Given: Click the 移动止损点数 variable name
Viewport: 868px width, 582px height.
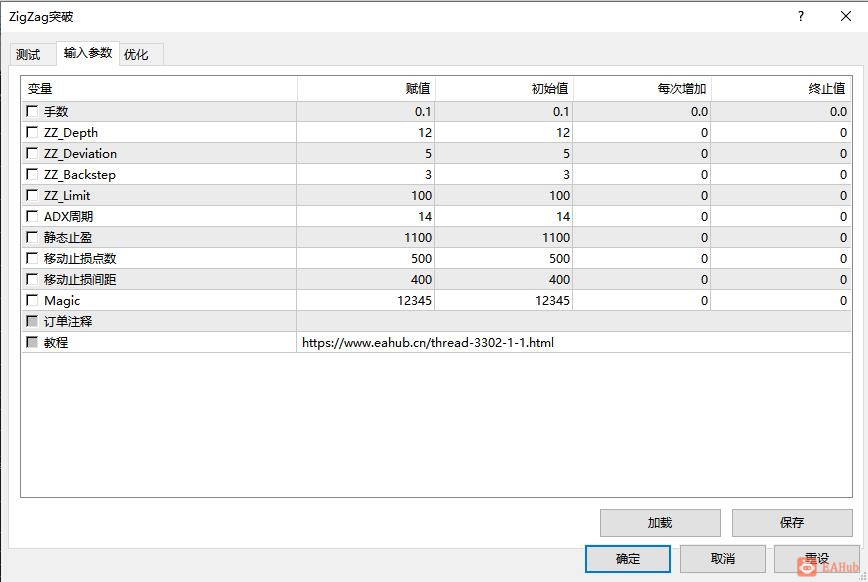Looking at the screenshot, I should [x=80, y=259].
